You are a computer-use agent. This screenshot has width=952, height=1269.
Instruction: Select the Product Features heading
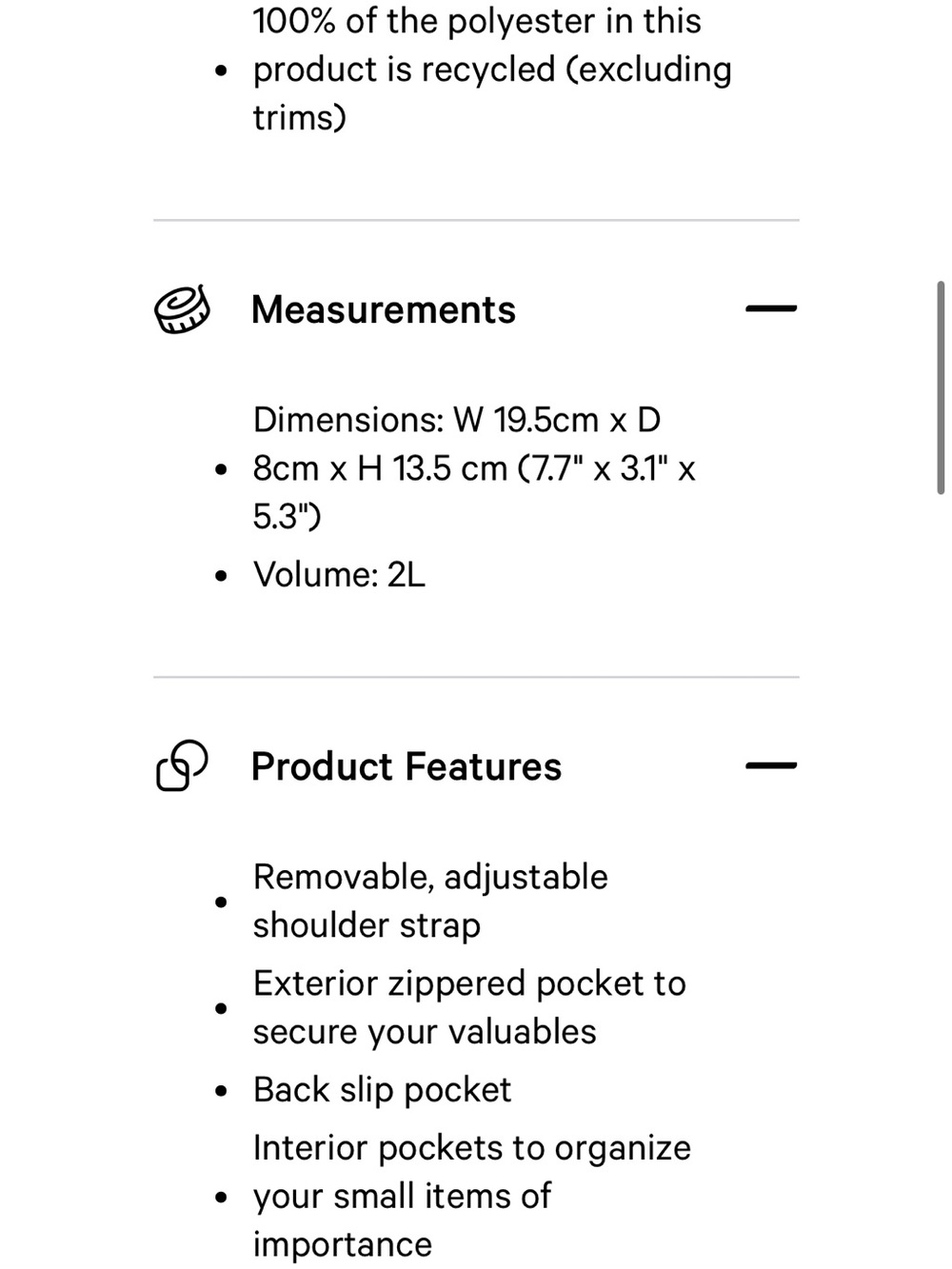pos(407,766)
